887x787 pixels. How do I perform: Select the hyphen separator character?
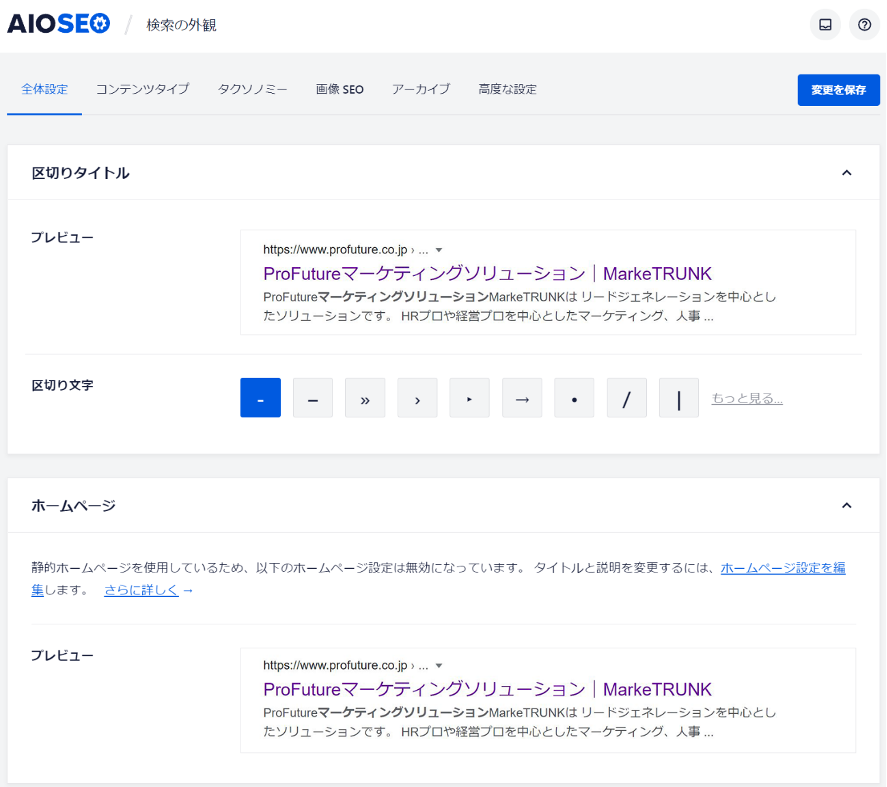pos(260,398)
